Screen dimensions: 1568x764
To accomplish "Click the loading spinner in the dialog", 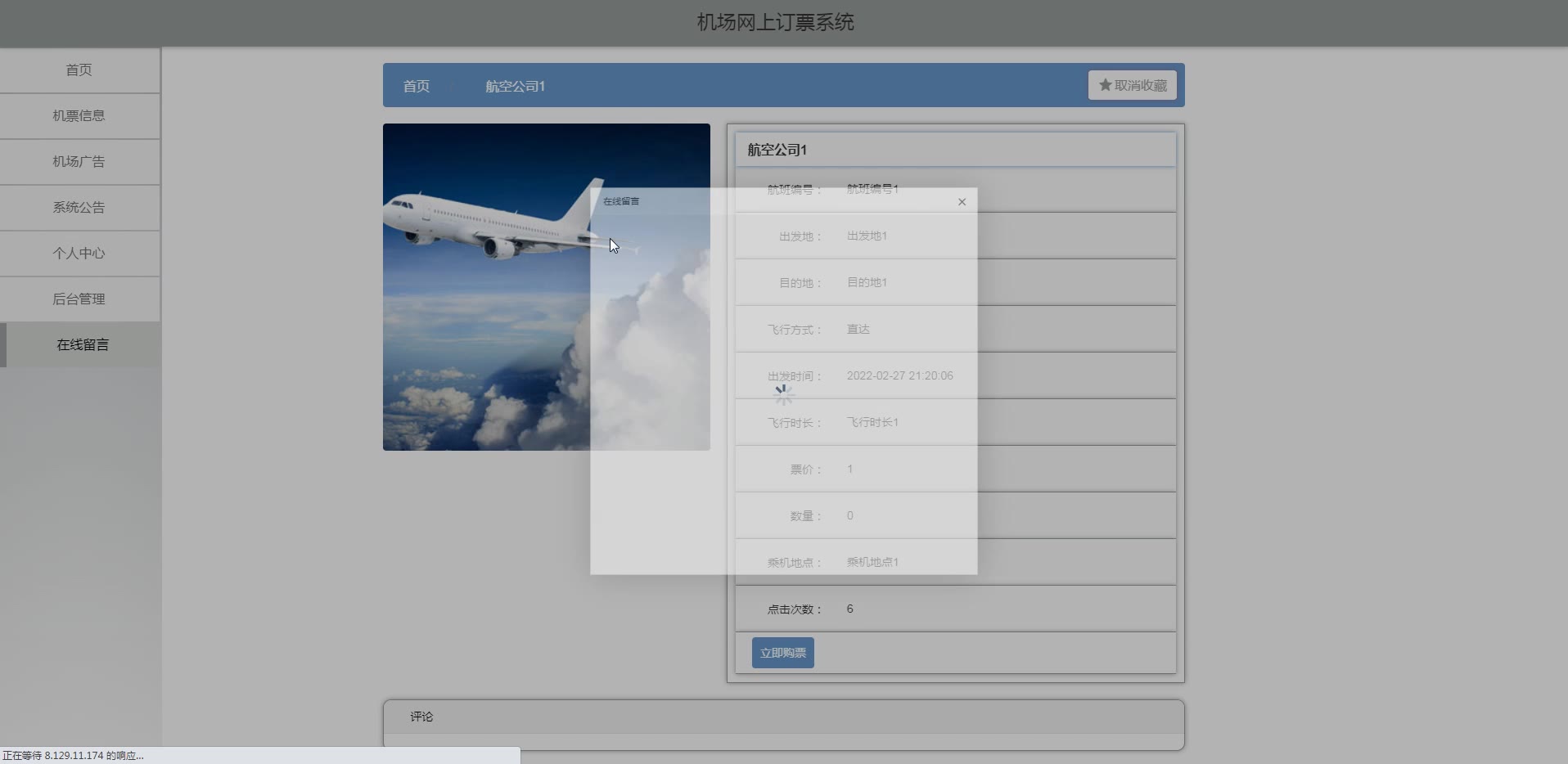I will click(x=783, y=395).
